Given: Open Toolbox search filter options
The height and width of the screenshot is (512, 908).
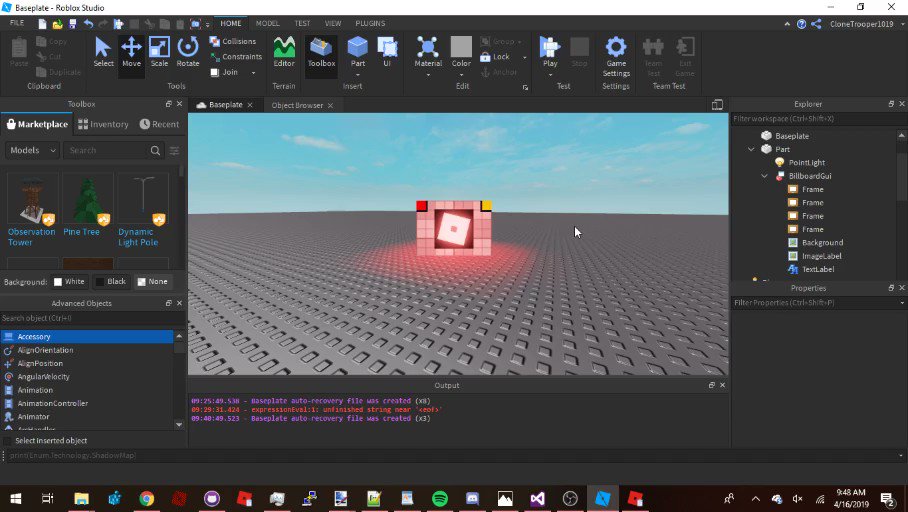Looking at the screenshot, I should coord(174,151).
